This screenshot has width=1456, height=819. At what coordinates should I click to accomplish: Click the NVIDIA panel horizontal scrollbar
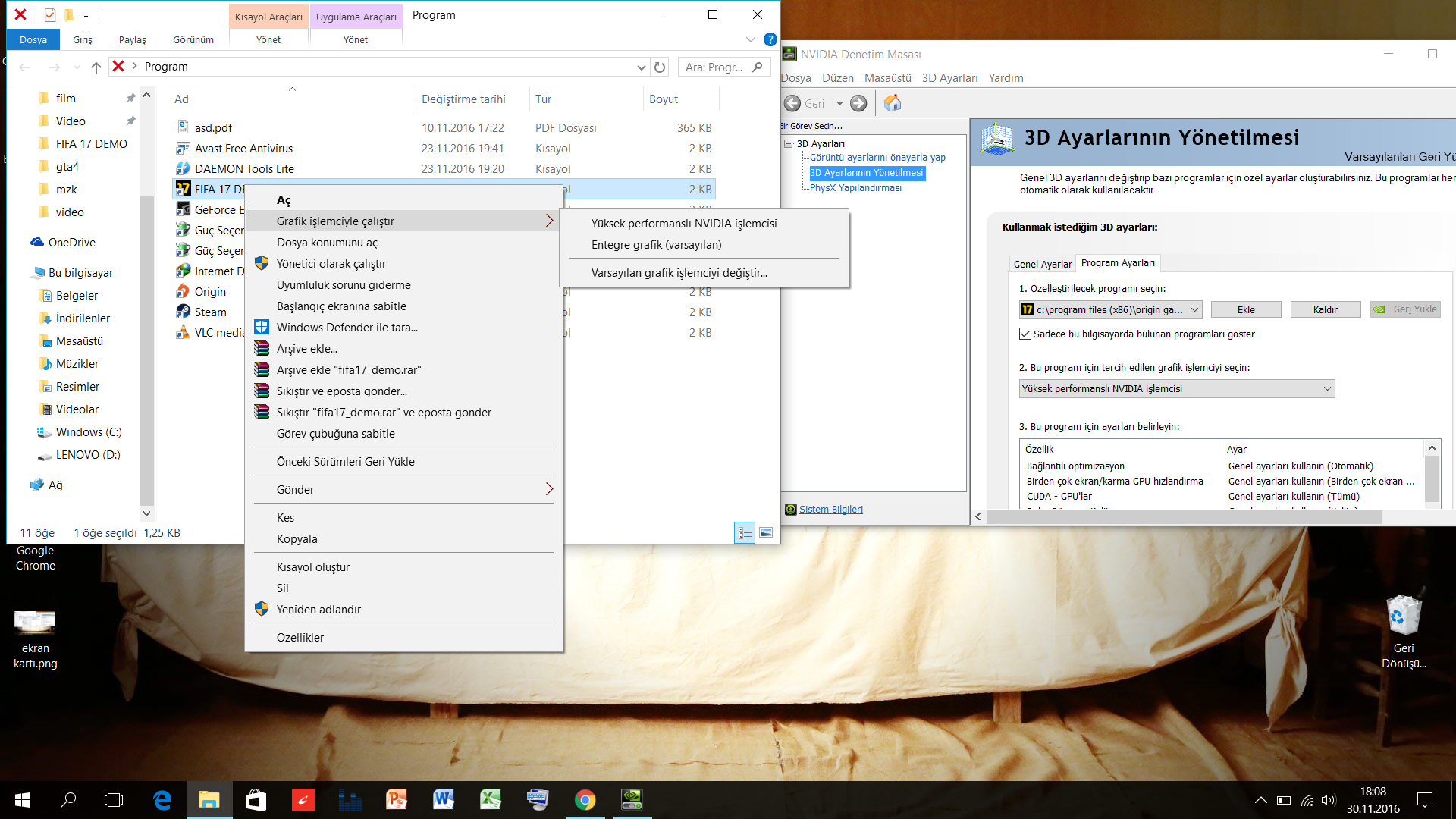(1183, 516)
